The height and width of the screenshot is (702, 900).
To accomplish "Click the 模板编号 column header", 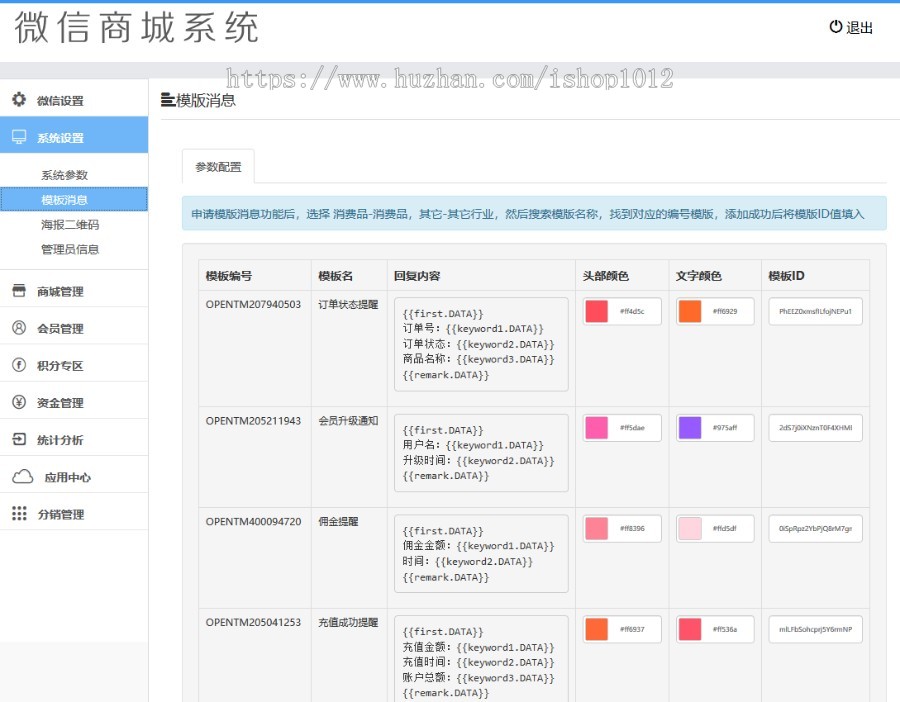I will tap(228, 276).
